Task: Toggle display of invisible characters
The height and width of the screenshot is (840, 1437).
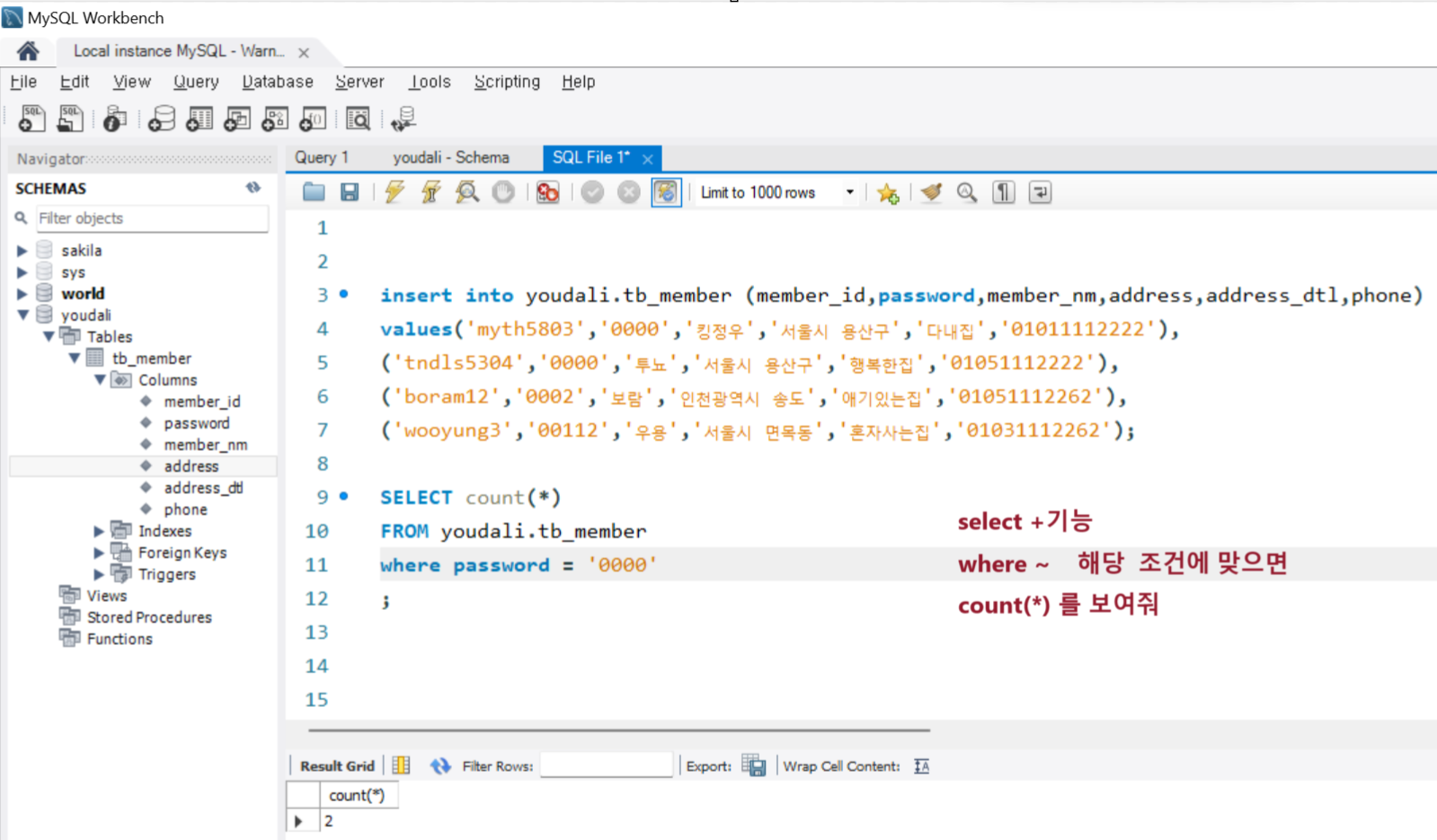Action: tap(1004, 191)
